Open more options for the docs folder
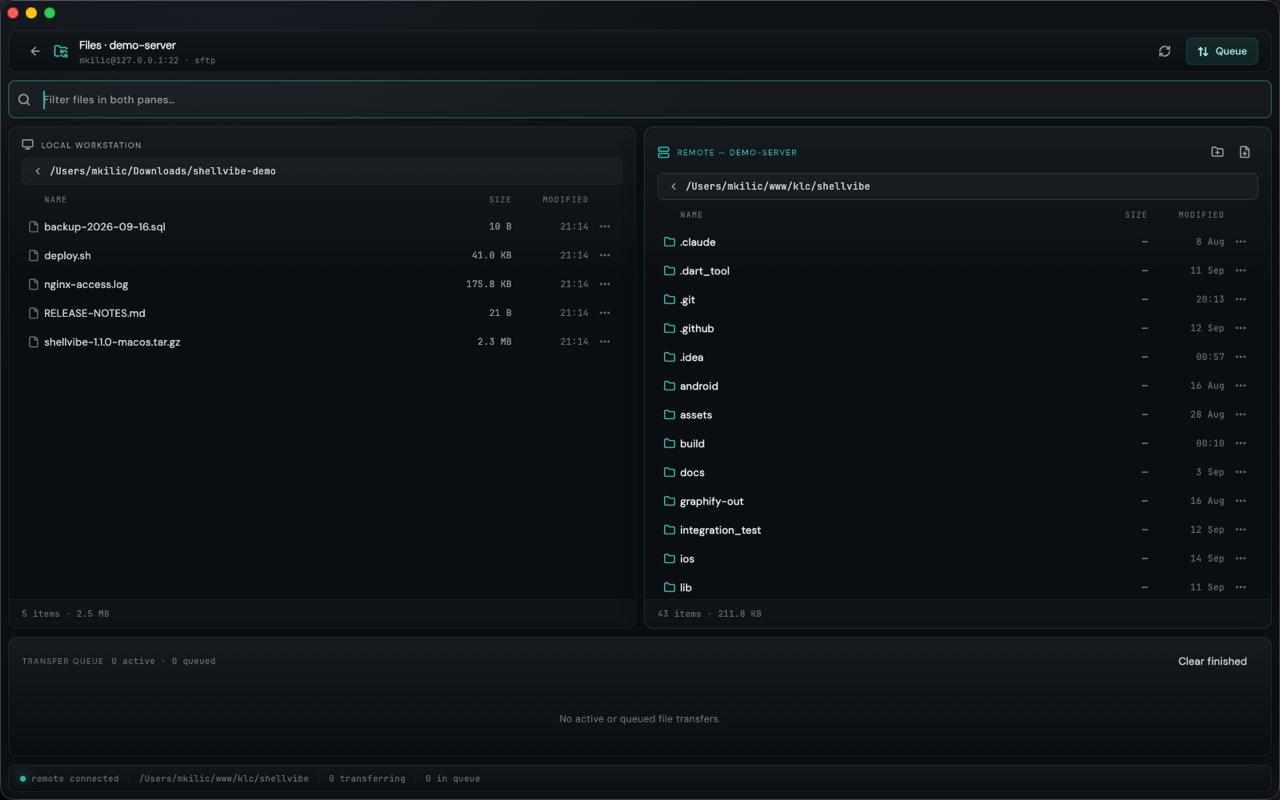 pos(1241,473)
